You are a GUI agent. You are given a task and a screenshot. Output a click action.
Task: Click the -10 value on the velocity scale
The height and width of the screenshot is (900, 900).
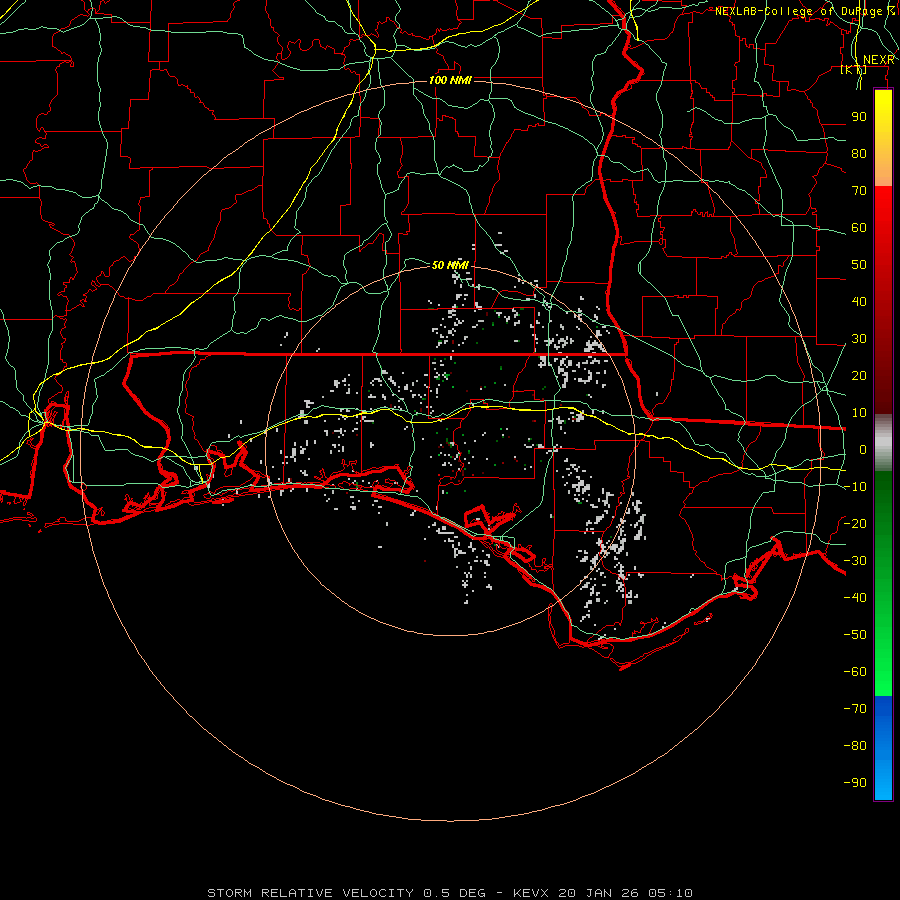[x=855, y=487]
